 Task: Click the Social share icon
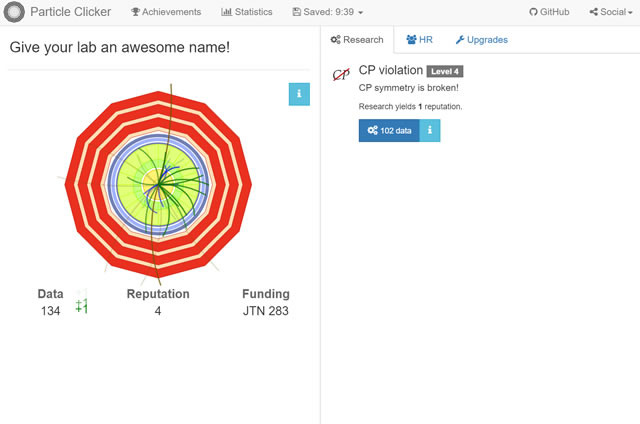[x=594, y=12]
